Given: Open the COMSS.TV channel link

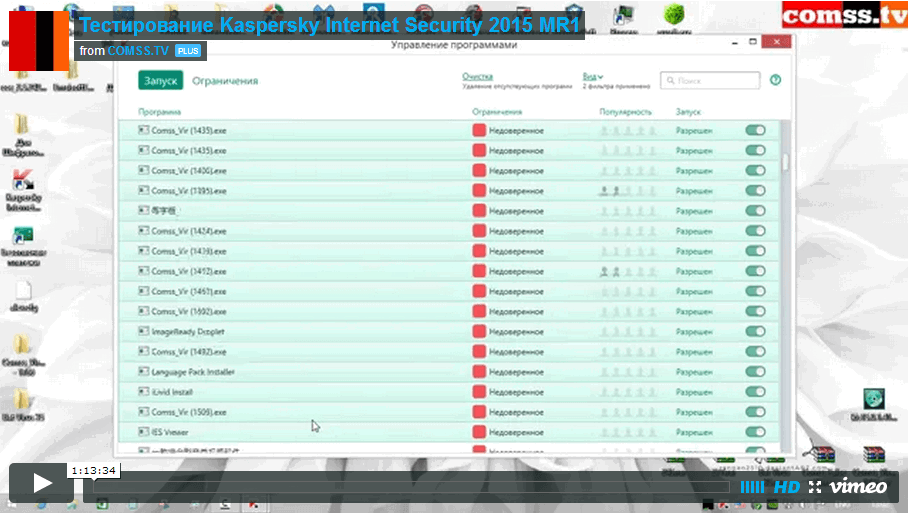Looking at the screenshot, I should coord(138,51).
